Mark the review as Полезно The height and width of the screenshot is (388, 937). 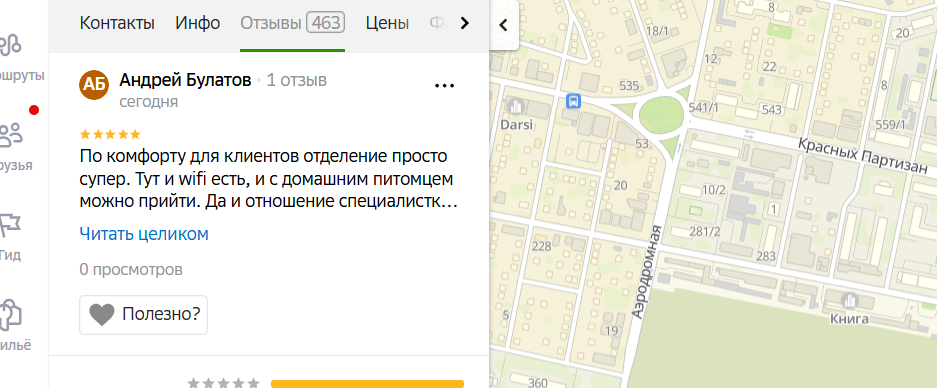click(x=143, y=314)
